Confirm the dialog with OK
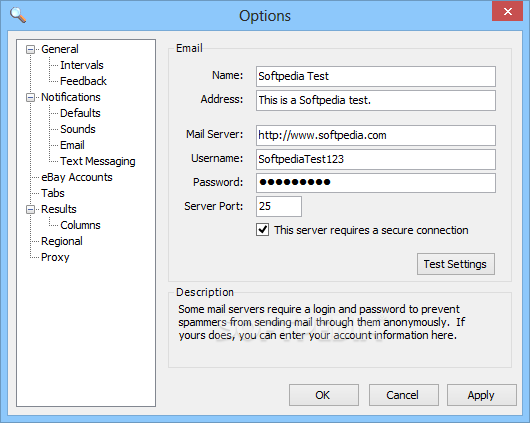Screen dimensions: 530x423 pyautogui.click(x=323, y=395)
